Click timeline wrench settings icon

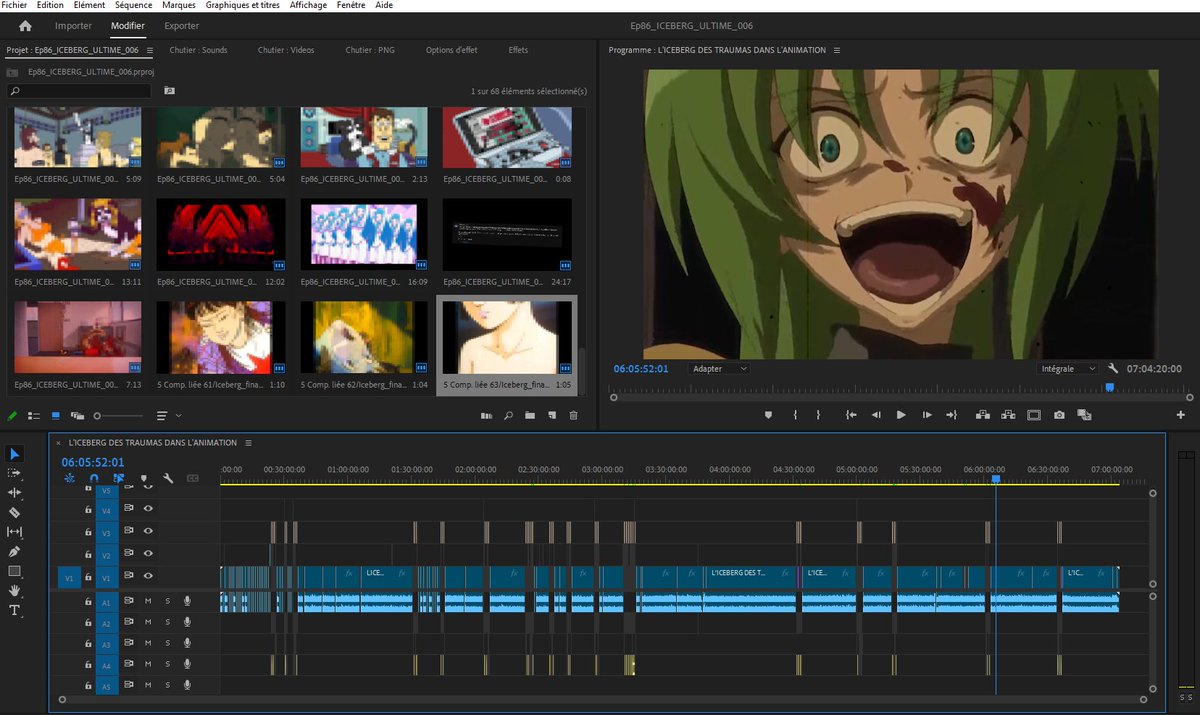pyautogui.click(x=168, y=478)
